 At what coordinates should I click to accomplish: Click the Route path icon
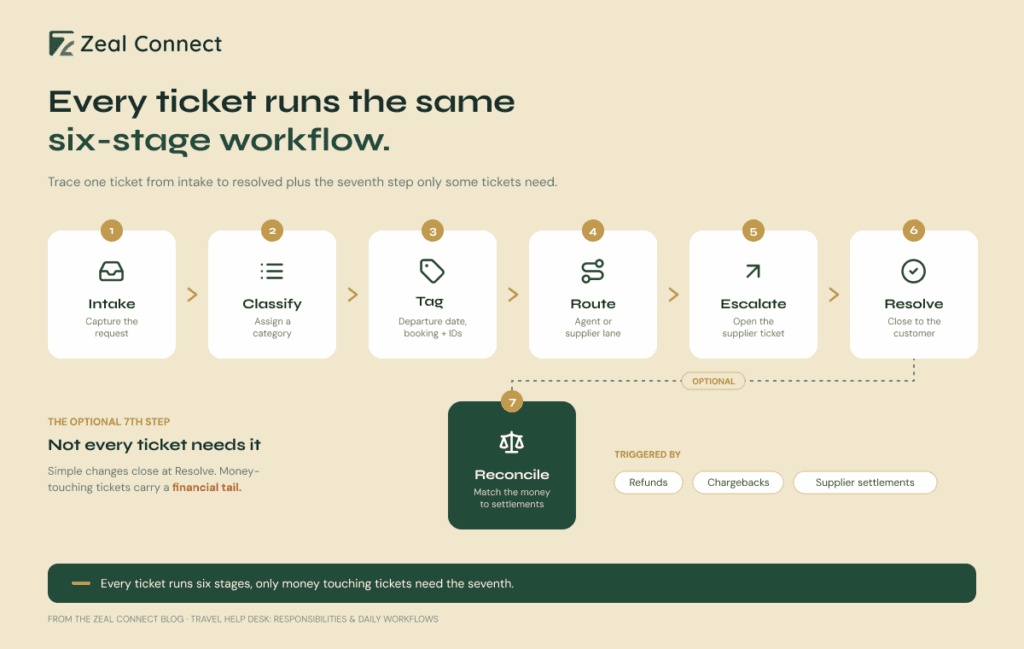point(593,271)
